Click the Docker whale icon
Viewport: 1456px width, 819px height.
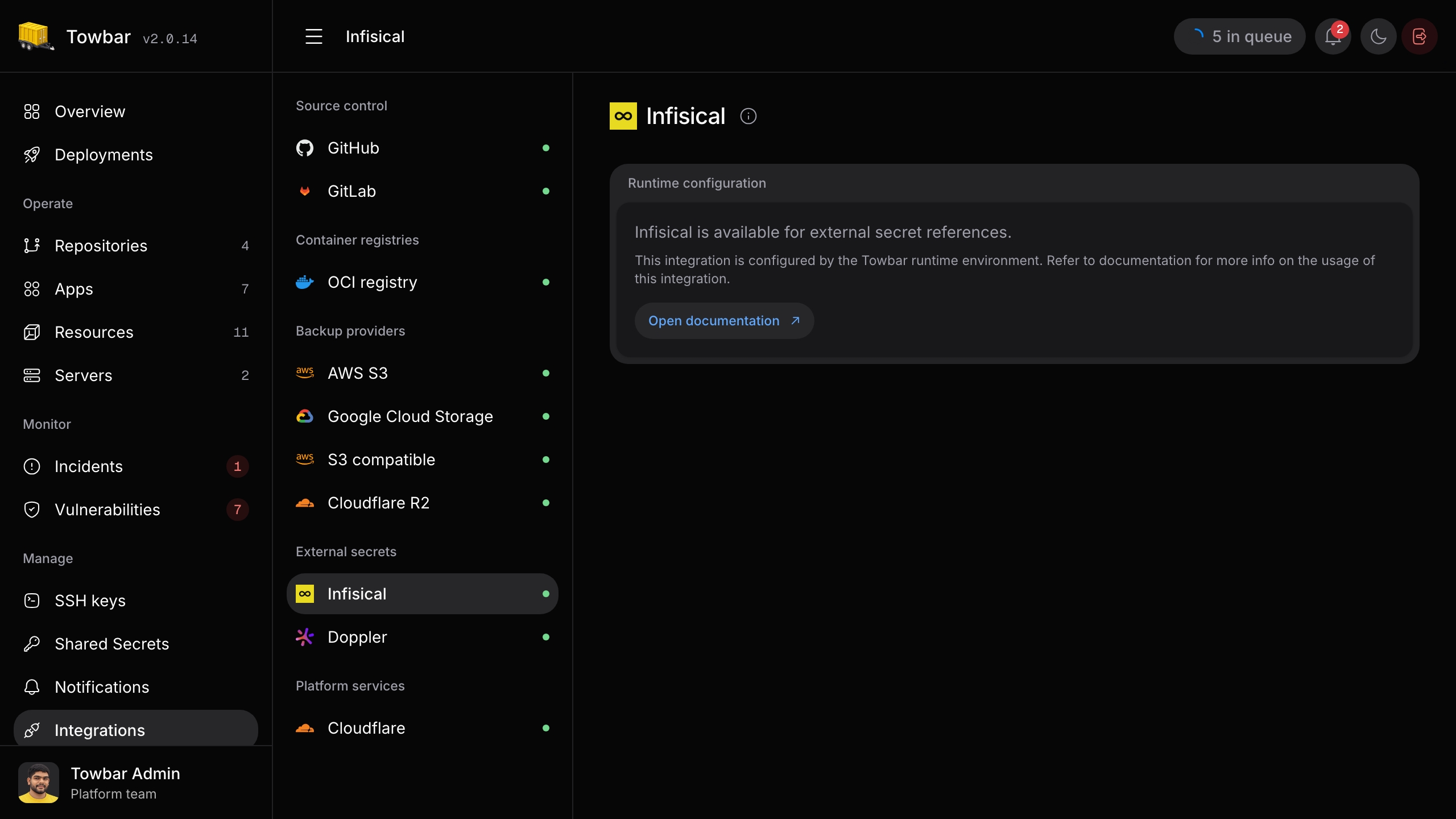305,282
